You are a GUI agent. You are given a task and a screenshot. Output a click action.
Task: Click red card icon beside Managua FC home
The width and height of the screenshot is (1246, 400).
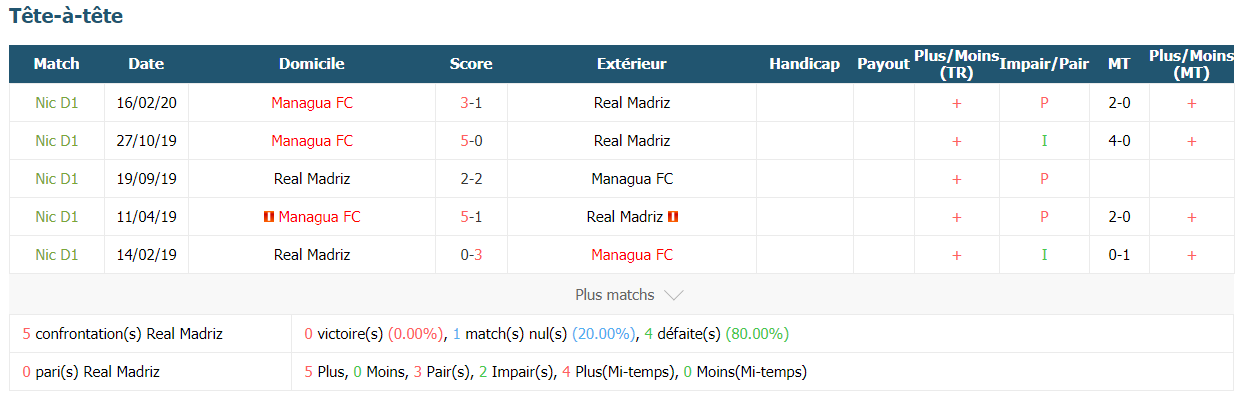tap(267, 217)
